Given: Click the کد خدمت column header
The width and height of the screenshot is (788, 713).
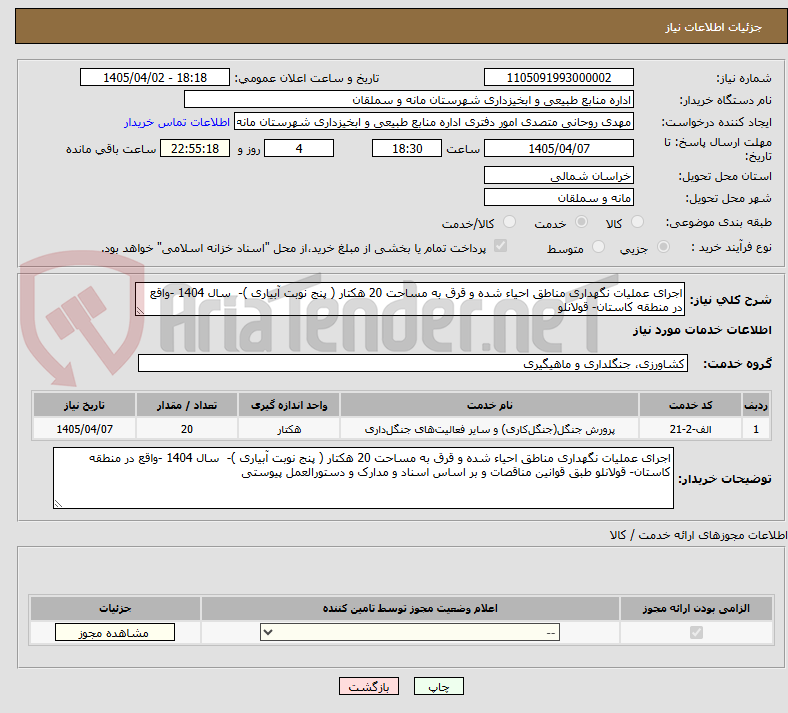Looking at the screenshot, I should point(691,405).
